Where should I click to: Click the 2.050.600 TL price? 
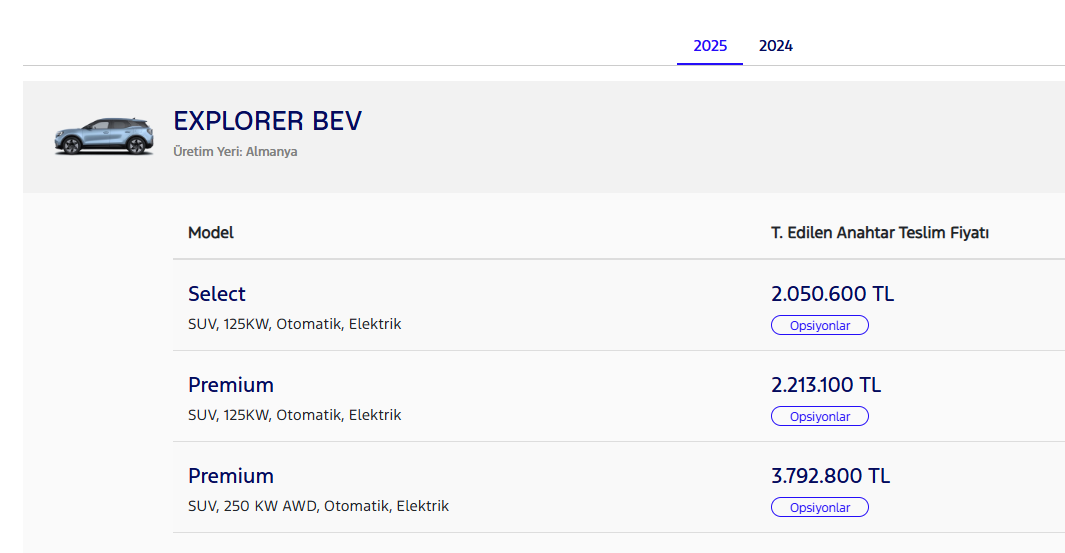pos(832,294)
